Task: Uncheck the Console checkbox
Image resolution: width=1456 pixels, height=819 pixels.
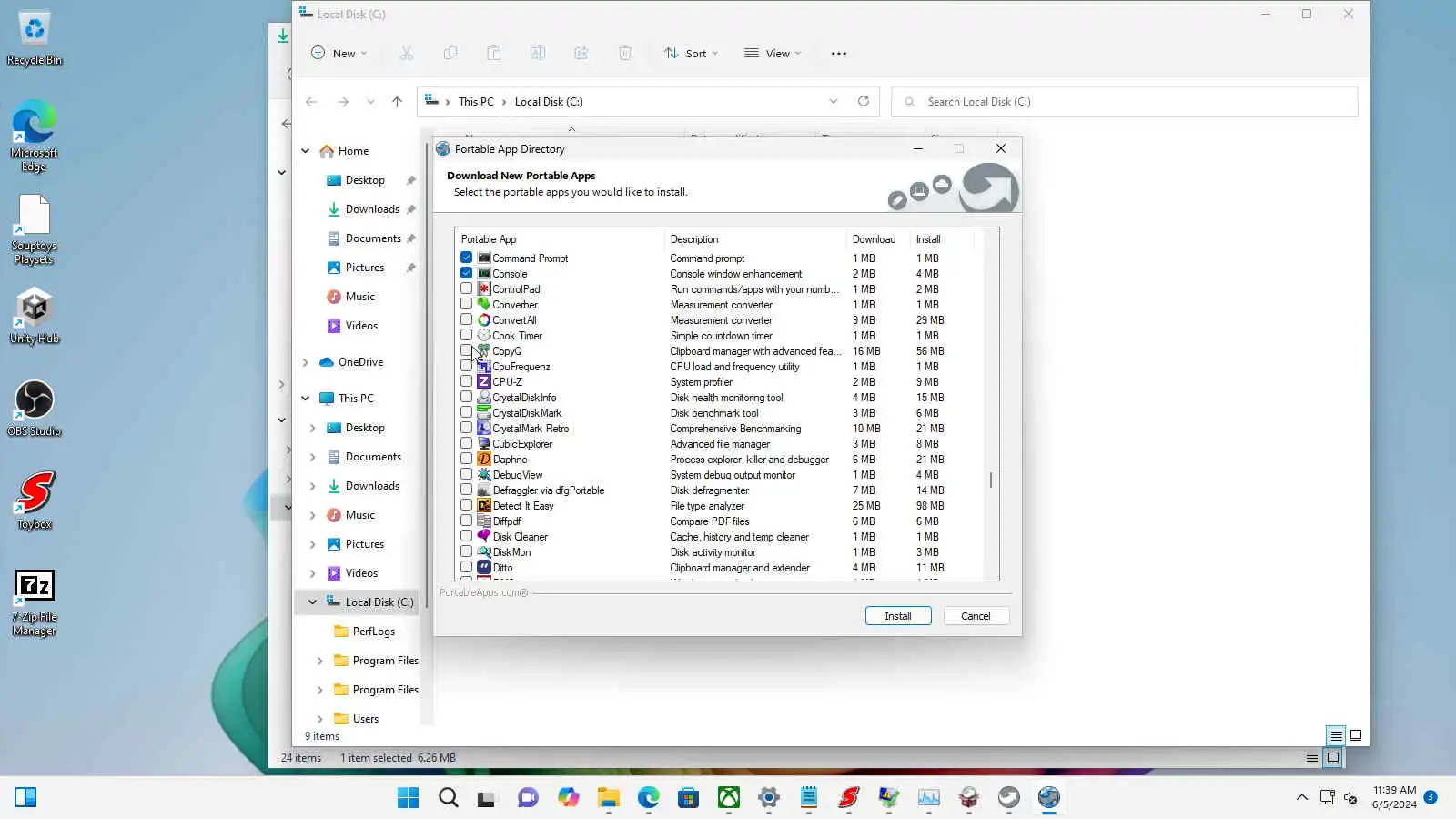Action: tap(467, 274)
